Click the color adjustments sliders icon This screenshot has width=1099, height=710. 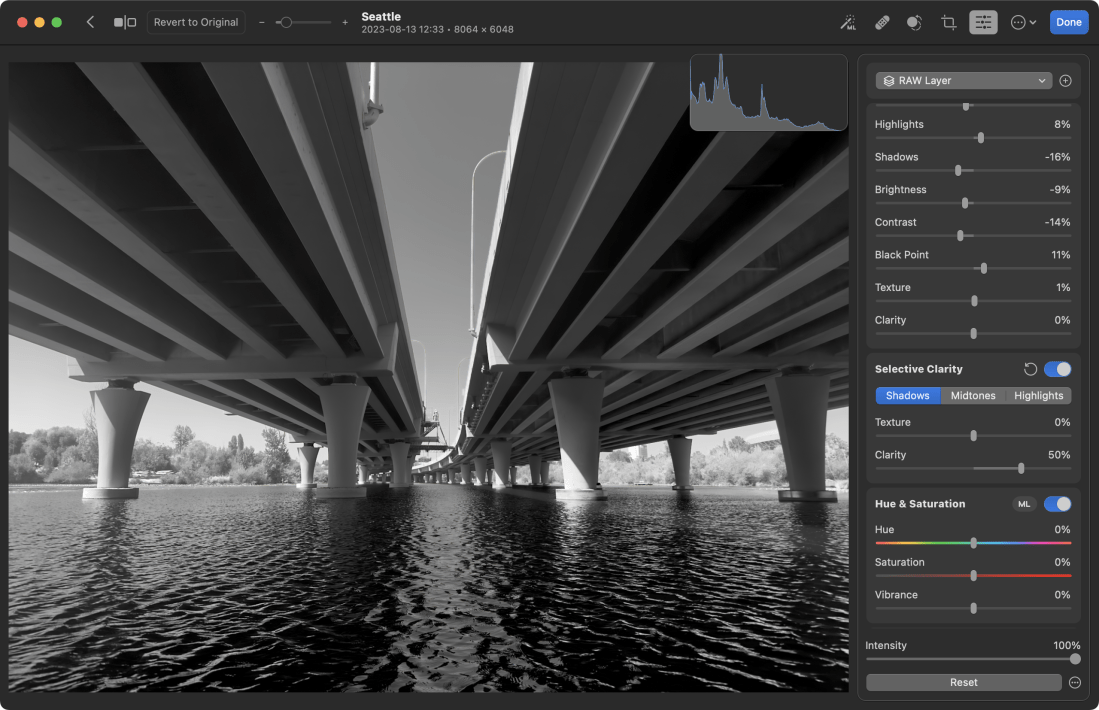pos(983,22)
